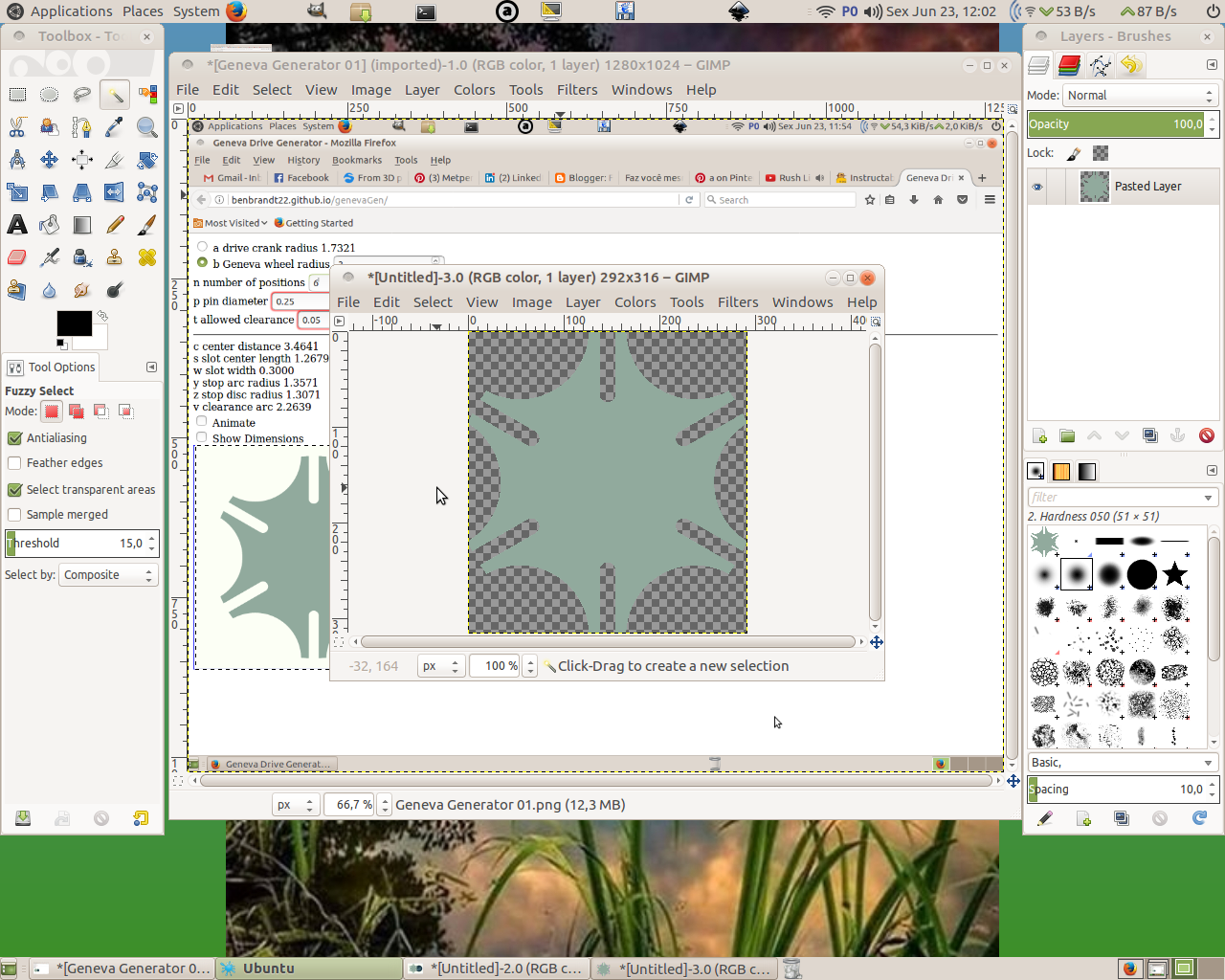Select the Scale tool
Image resolution: width=1225 pixels, height=980 pixels.
click(x=17, y=192)
